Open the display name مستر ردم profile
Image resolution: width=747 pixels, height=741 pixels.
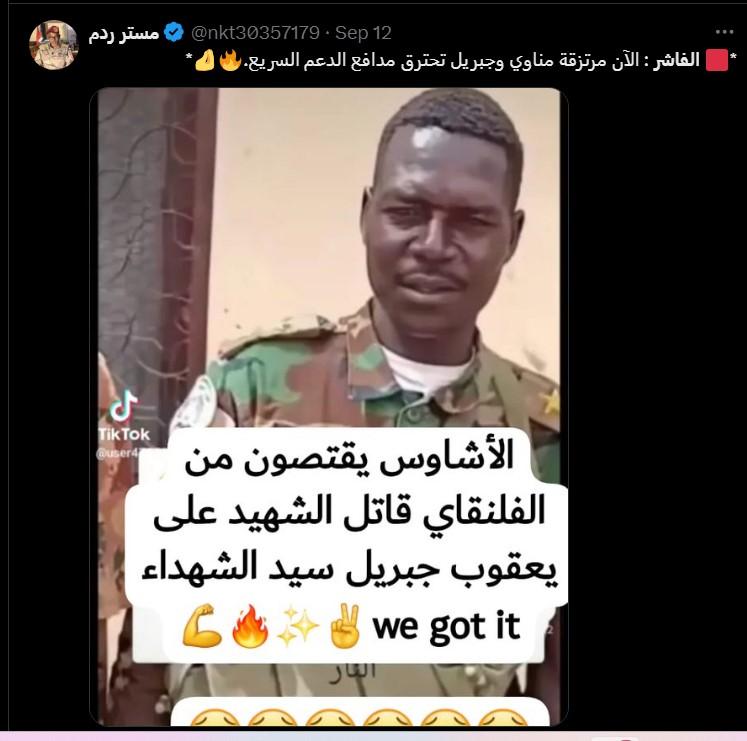pyautogui.click(x=124, y=33)
